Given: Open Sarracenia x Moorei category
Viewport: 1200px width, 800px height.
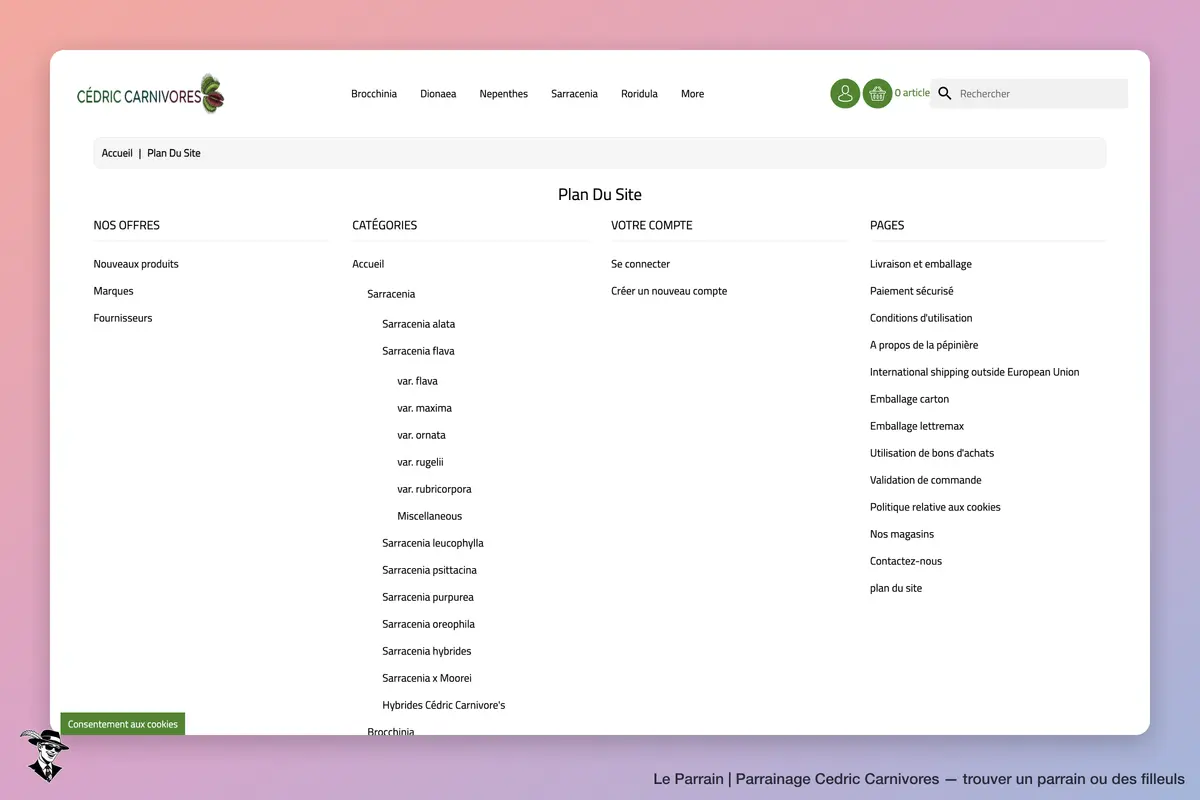Looking at the screenshot, I should click(427, 678).
